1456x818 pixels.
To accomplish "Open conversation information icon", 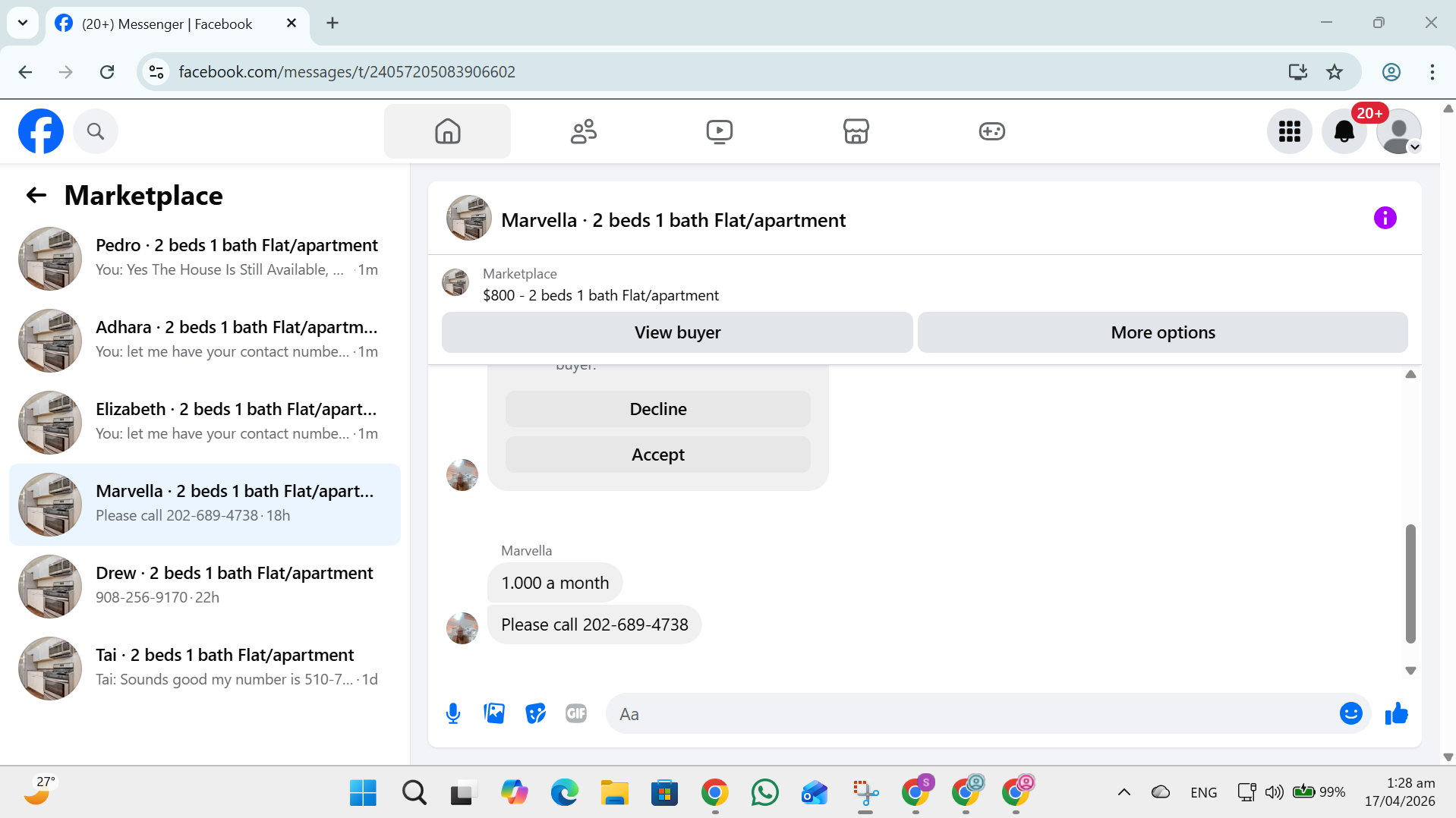I will click(x=1385, y=219).
